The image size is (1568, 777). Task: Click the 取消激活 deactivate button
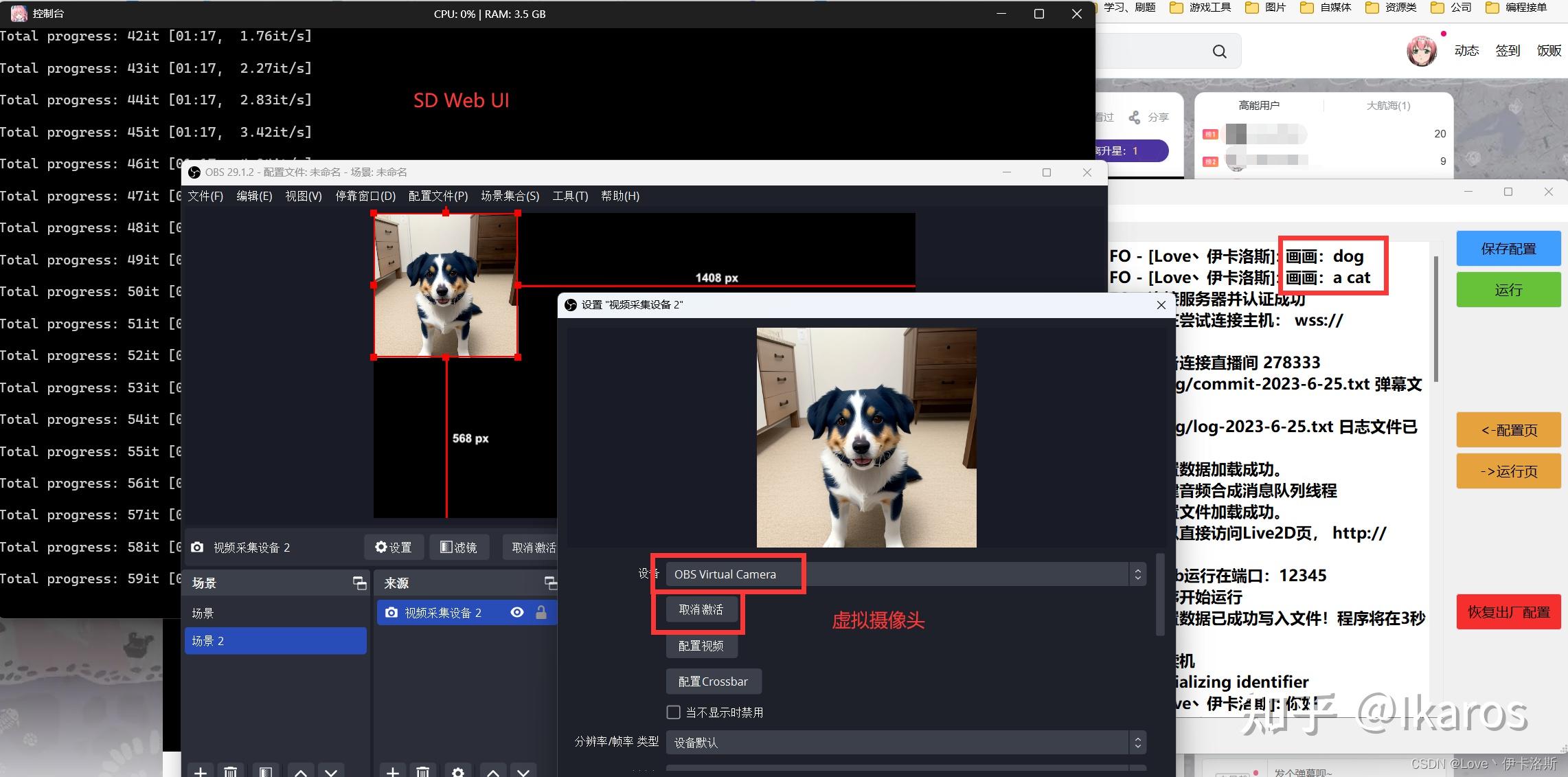coord(701,609)
